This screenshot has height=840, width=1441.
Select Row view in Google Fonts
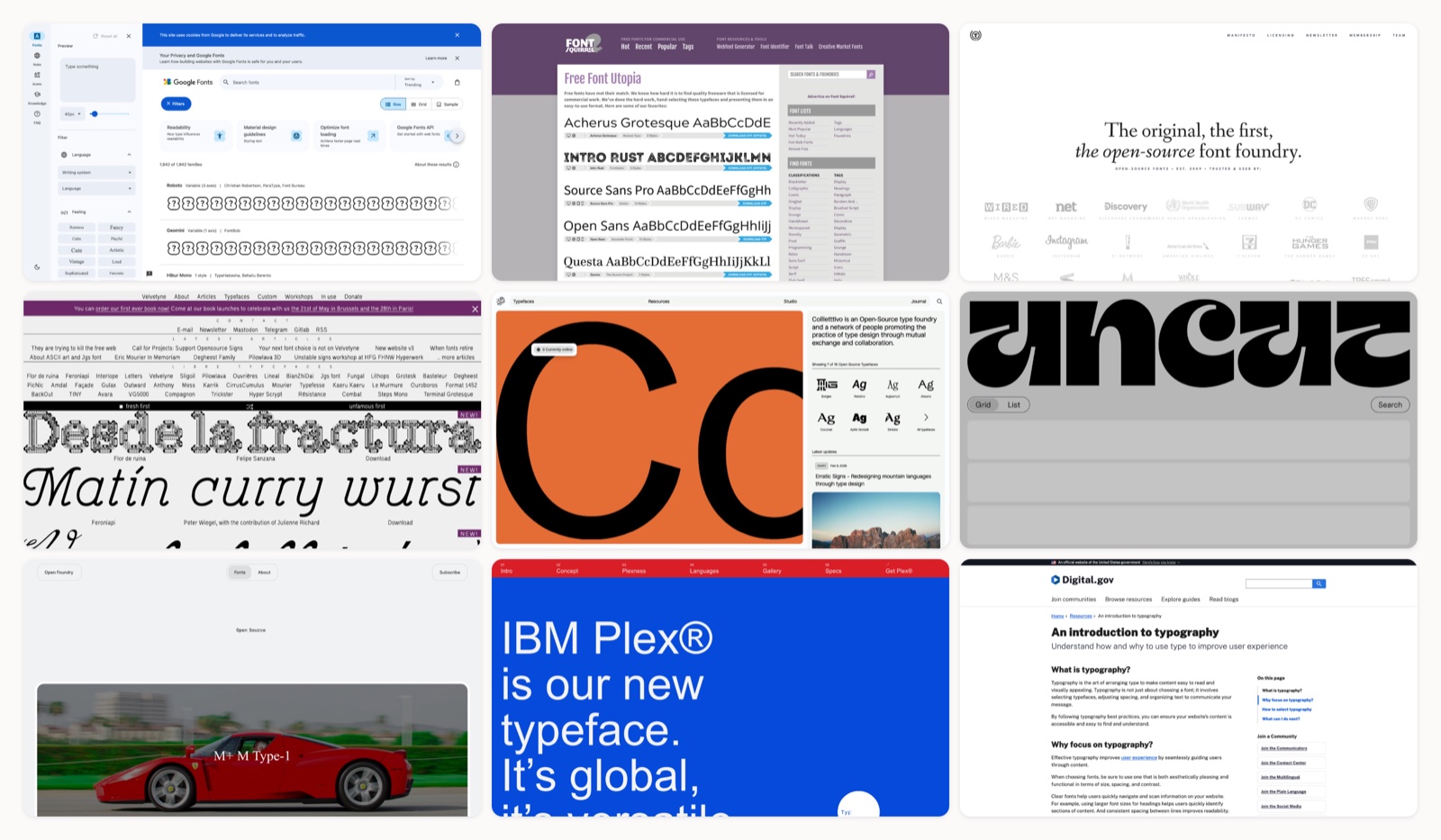pos(394,104)
